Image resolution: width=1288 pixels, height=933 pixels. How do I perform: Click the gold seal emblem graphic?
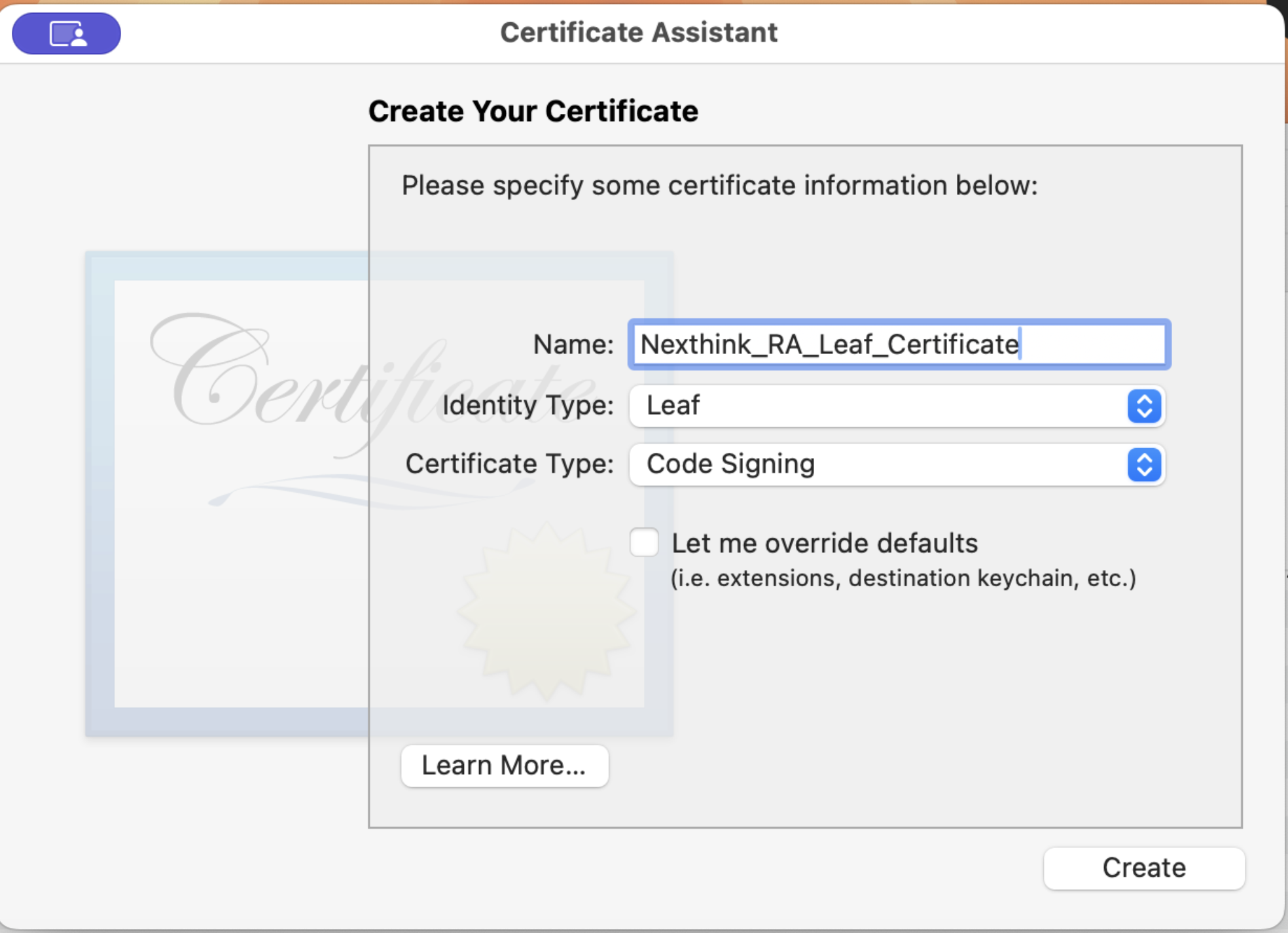click(x=547, y=610)
